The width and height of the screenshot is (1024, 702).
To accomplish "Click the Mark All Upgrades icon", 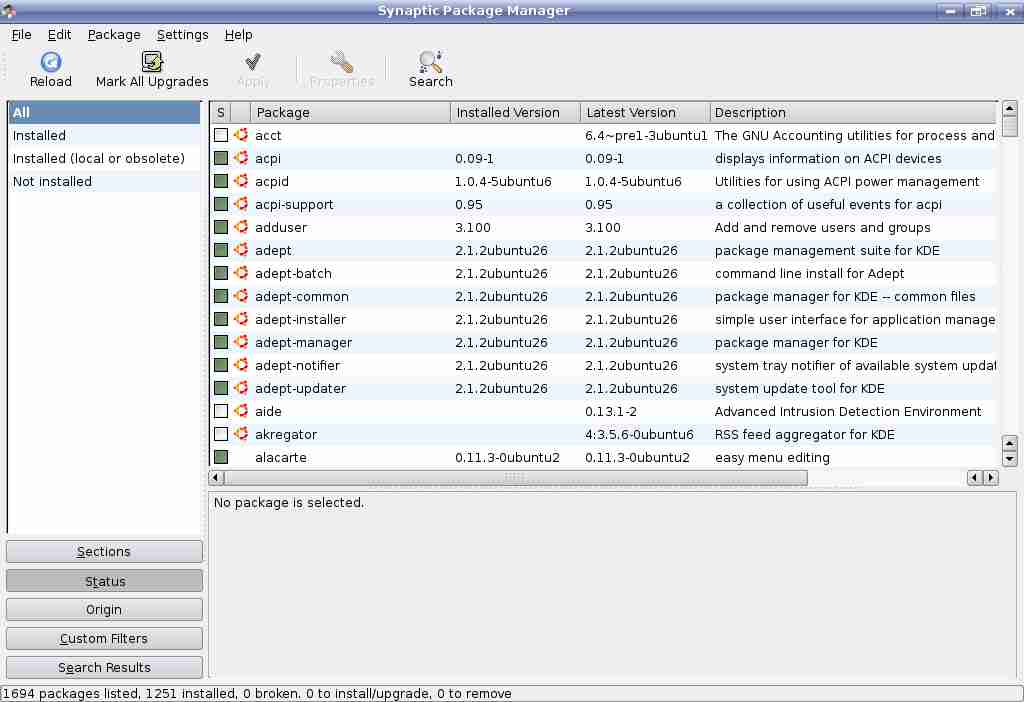I will click(152, 62).
